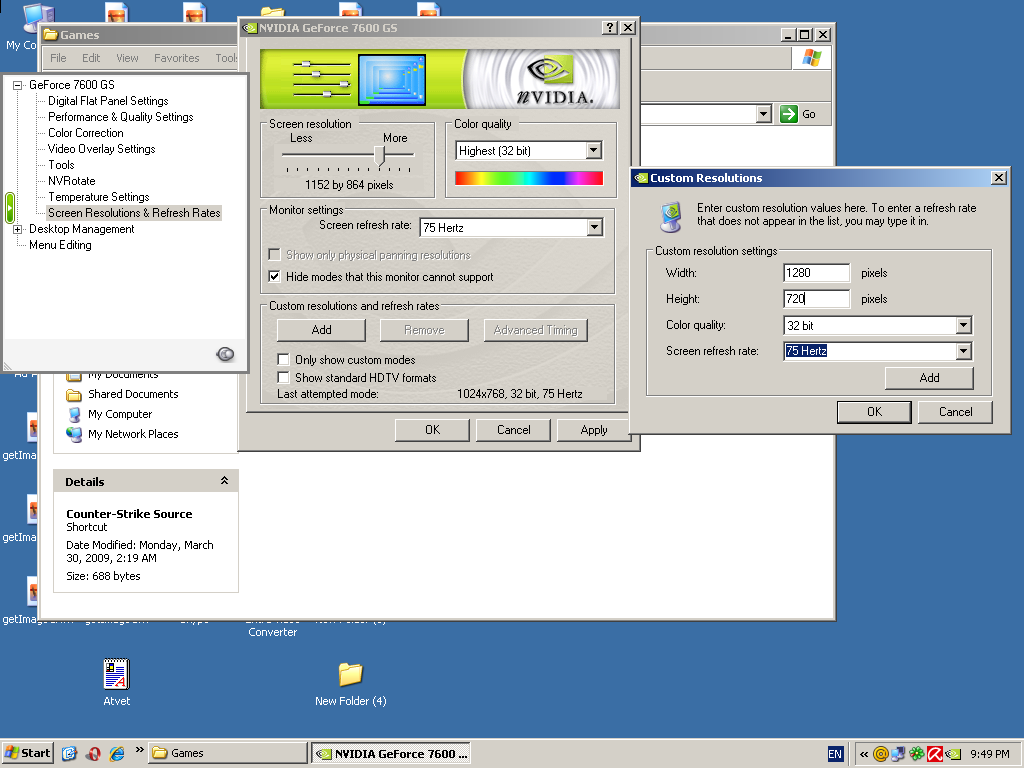Enable Show standard HDTV formats checkbox

pos(283,377)
